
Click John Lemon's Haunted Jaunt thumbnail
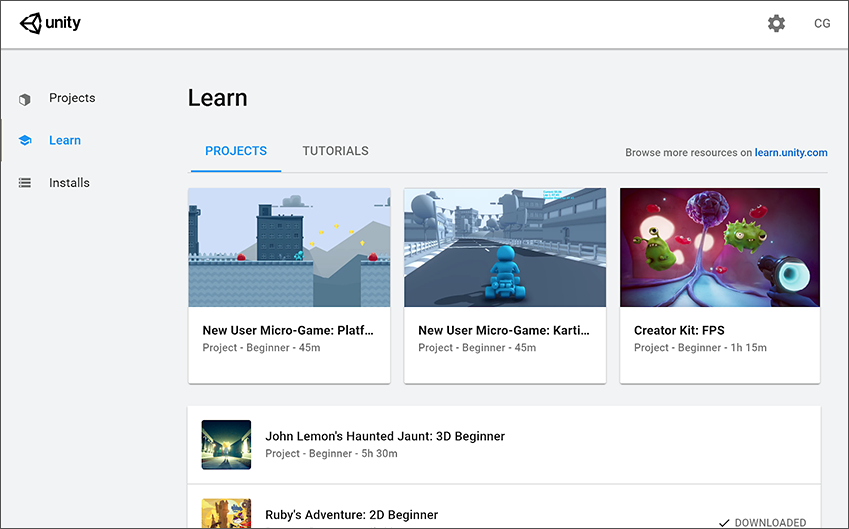click(x=226, y=444)
